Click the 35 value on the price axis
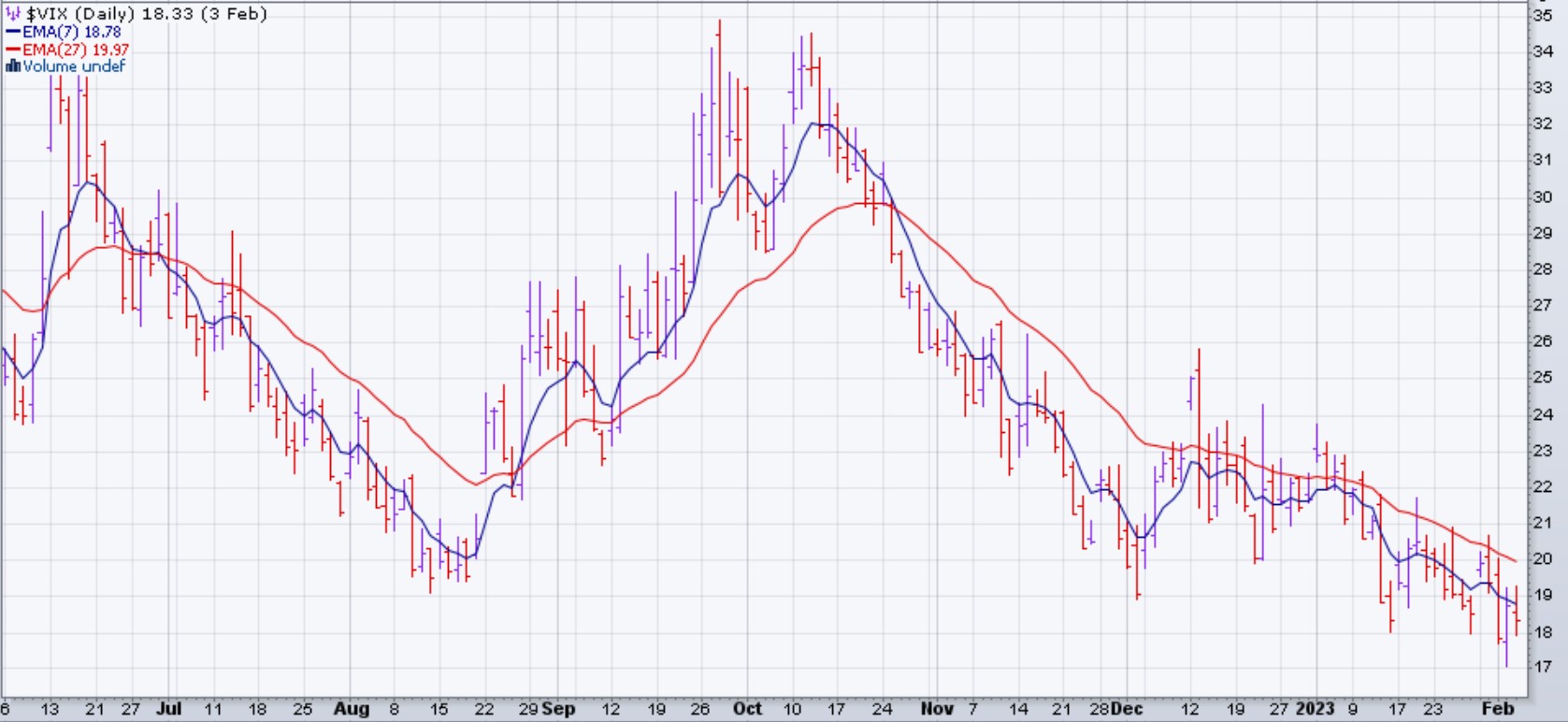1568x722 pixels. click(x=1542, y=15)
